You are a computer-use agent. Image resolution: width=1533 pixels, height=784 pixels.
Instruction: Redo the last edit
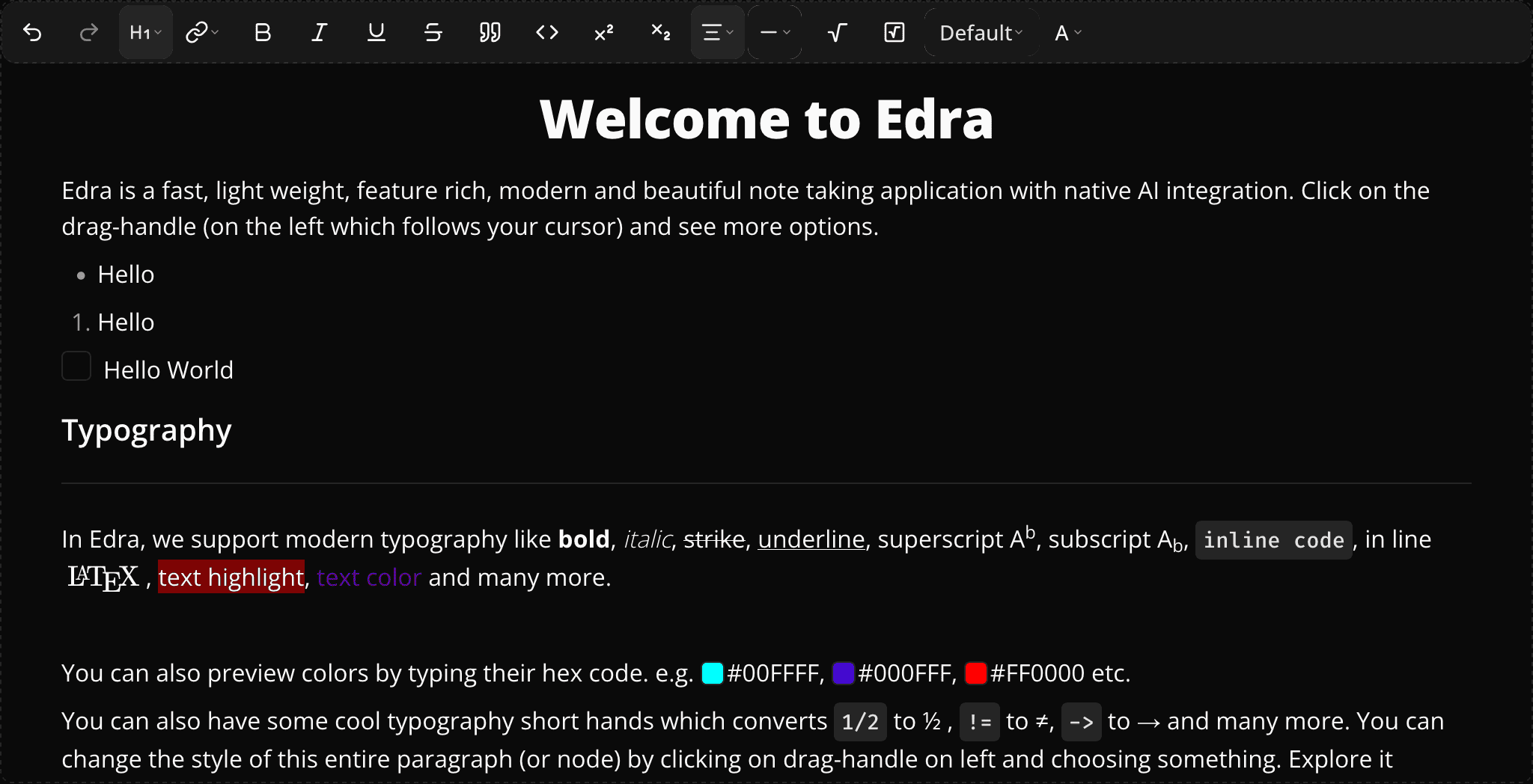point(88,32)
